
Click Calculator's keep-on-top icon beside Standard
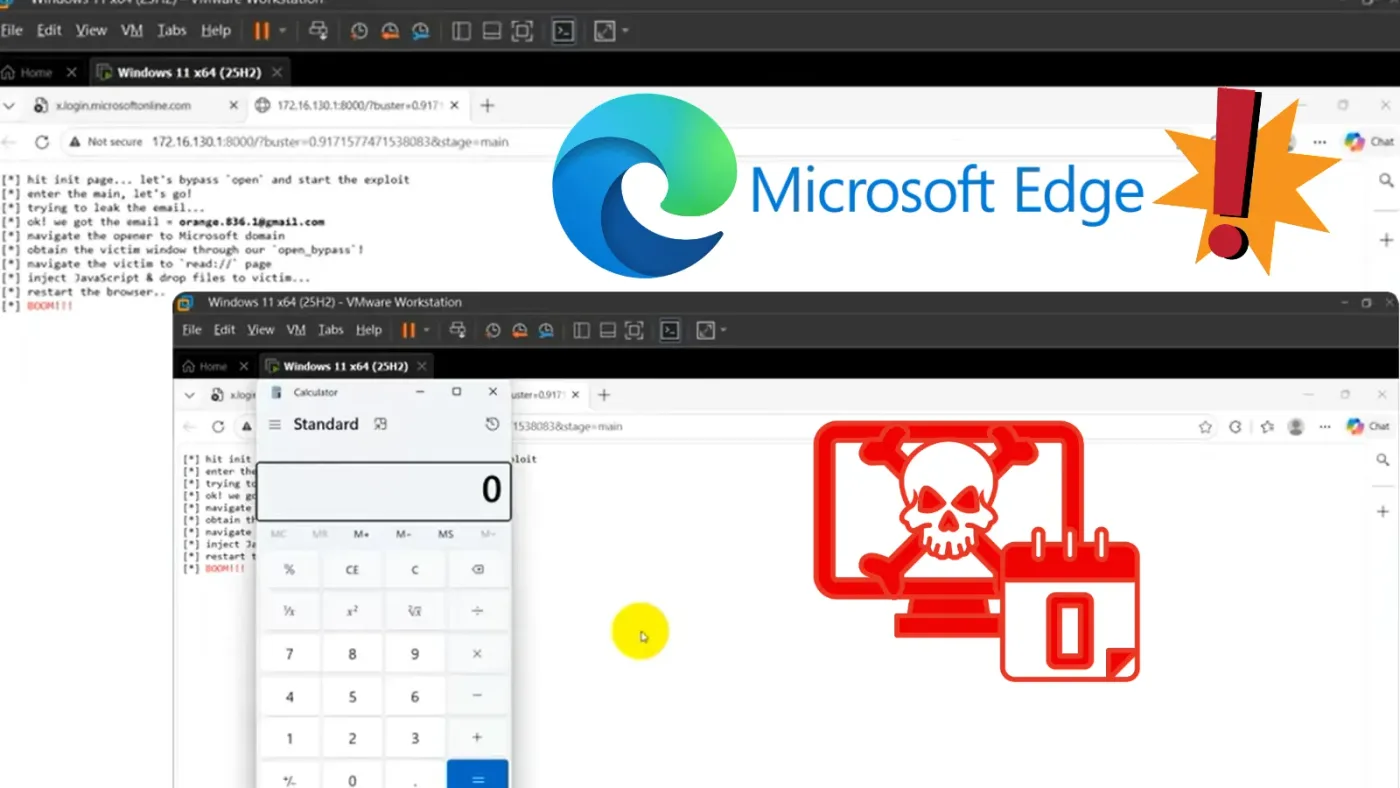(380, 424)
